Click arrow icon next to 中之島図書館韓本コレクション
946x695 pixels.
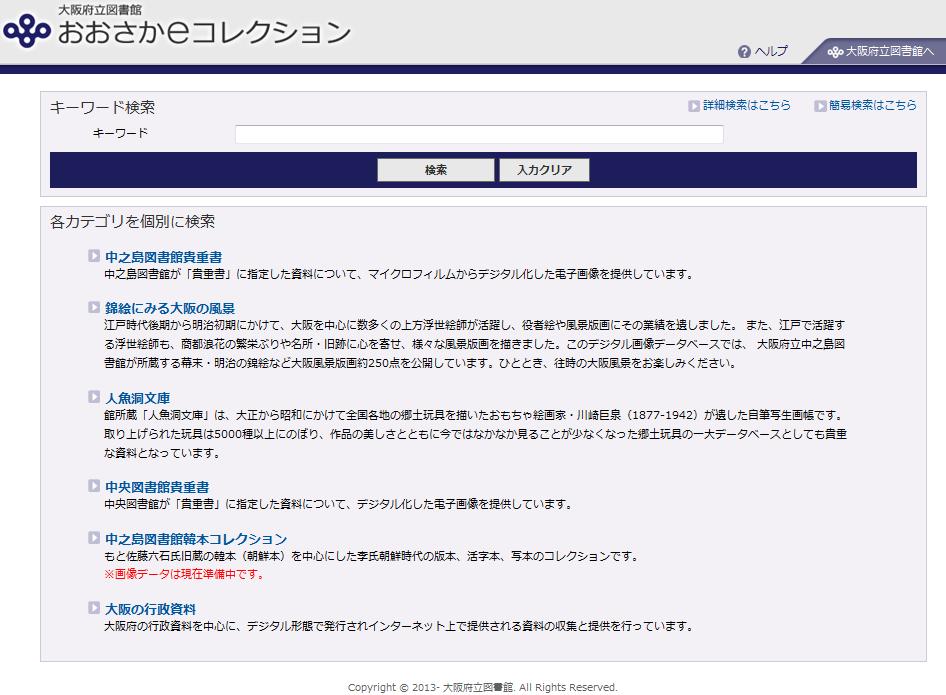(x=94, y=538)
